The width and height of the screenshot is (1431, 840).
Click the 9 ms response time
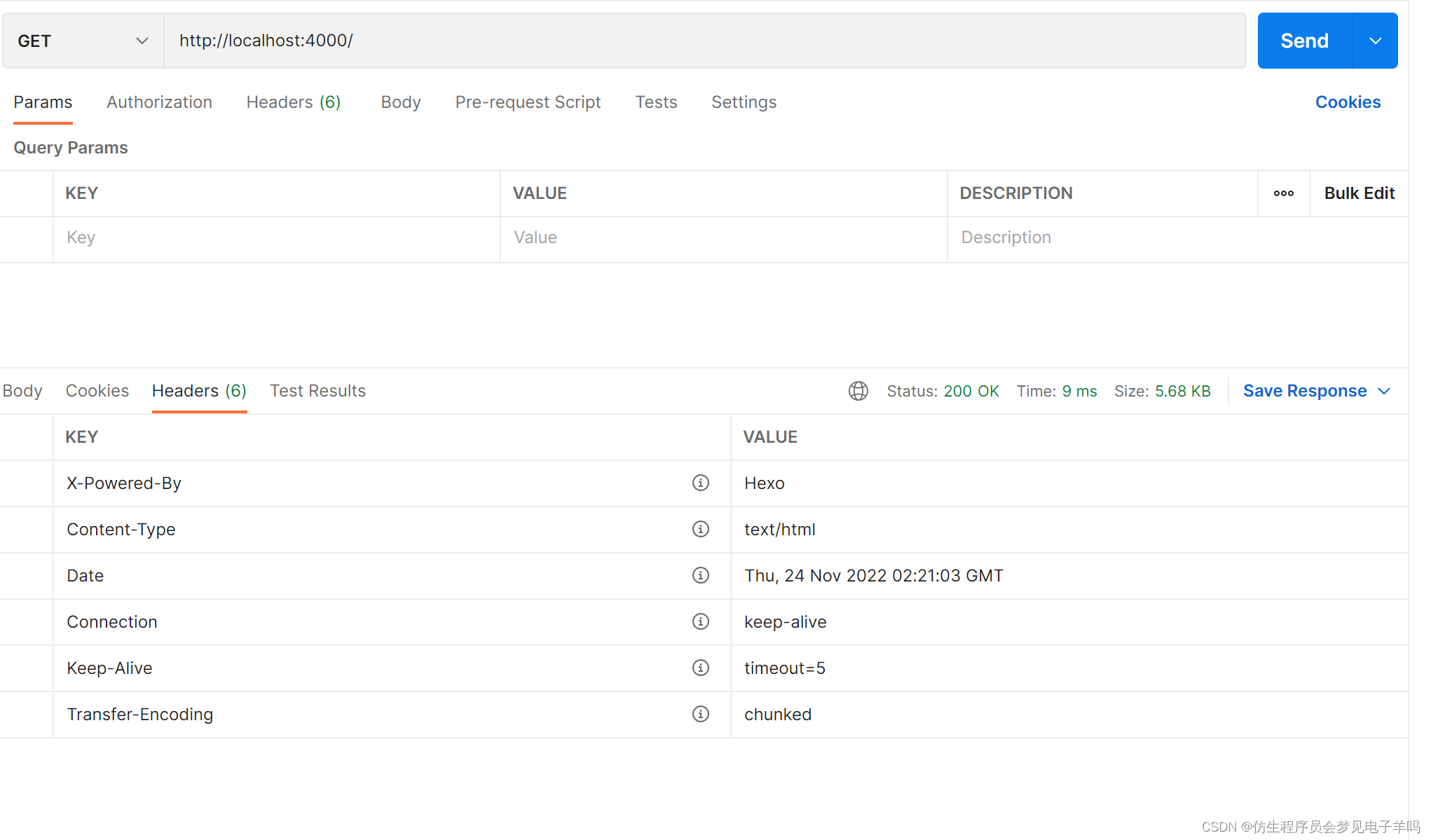1079,391
